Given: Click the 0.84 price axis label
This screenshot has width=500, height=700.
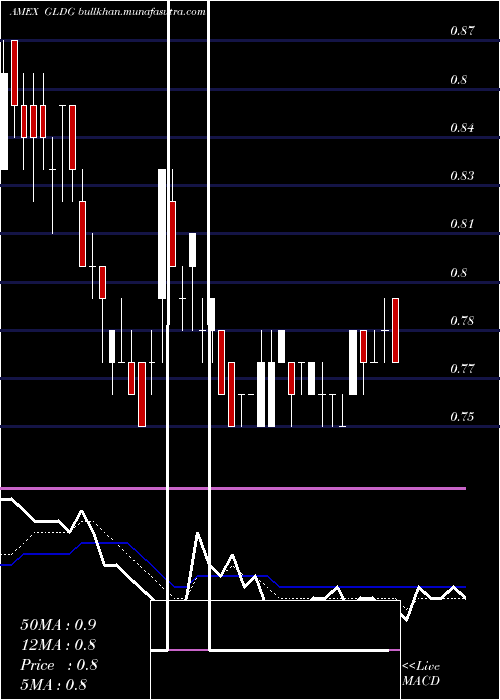Looking at the screenshot, I should coord(462,128).
